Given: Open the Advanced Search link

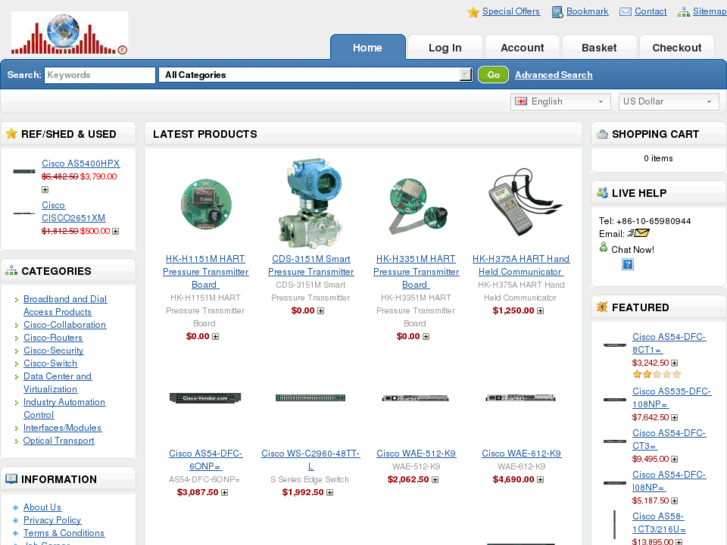Looking at the screenshot, I should [554, 75].
